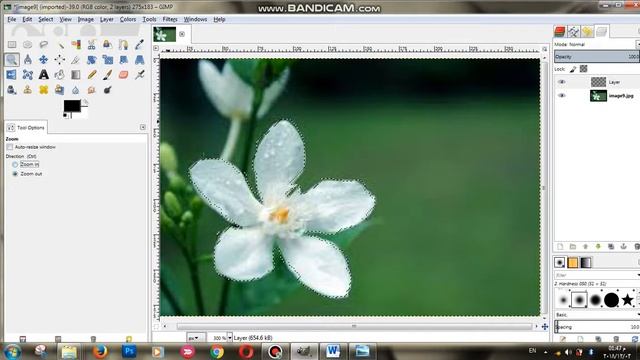640x360 pixels.
Task: Toggle lock alpha channel icon
Action: (584, 69)
